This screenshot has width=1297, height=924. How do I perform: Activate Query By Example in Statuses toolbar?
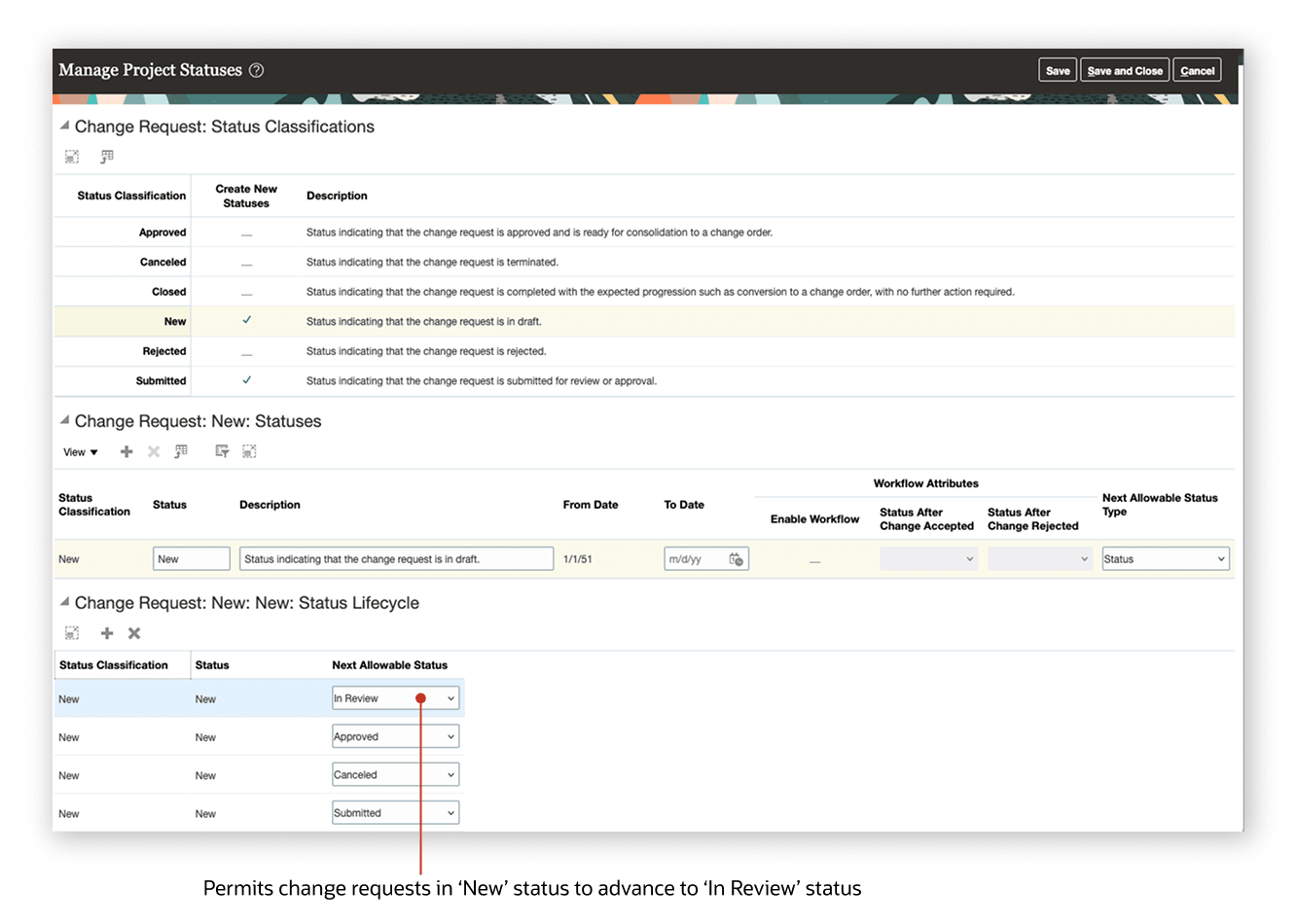(x=222, y=451)
